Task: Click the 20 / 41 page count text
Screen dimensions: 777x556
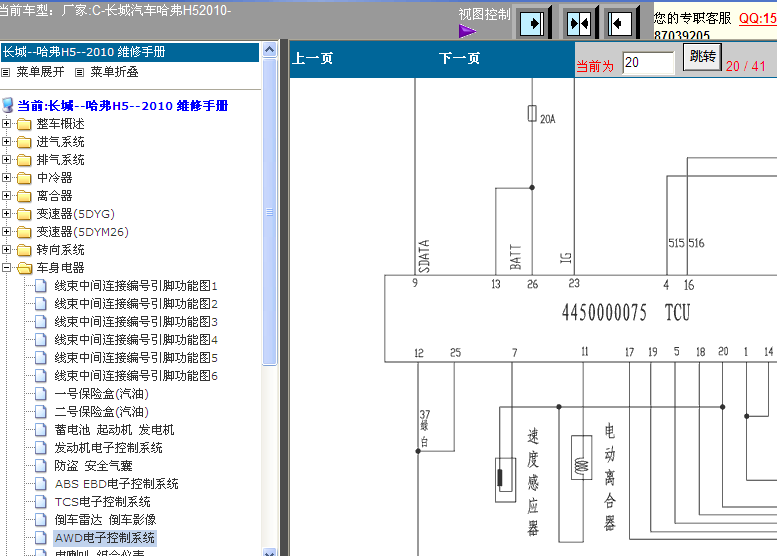Action: click(745, 66)
